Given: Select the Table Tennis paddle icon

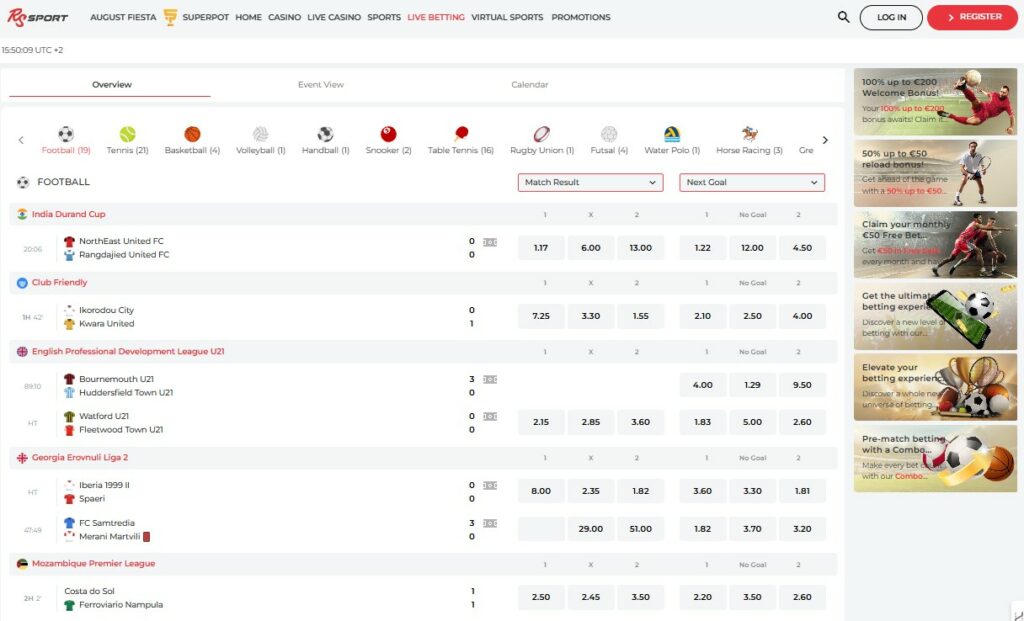Looking at the screenshot, I should [461, 134].
